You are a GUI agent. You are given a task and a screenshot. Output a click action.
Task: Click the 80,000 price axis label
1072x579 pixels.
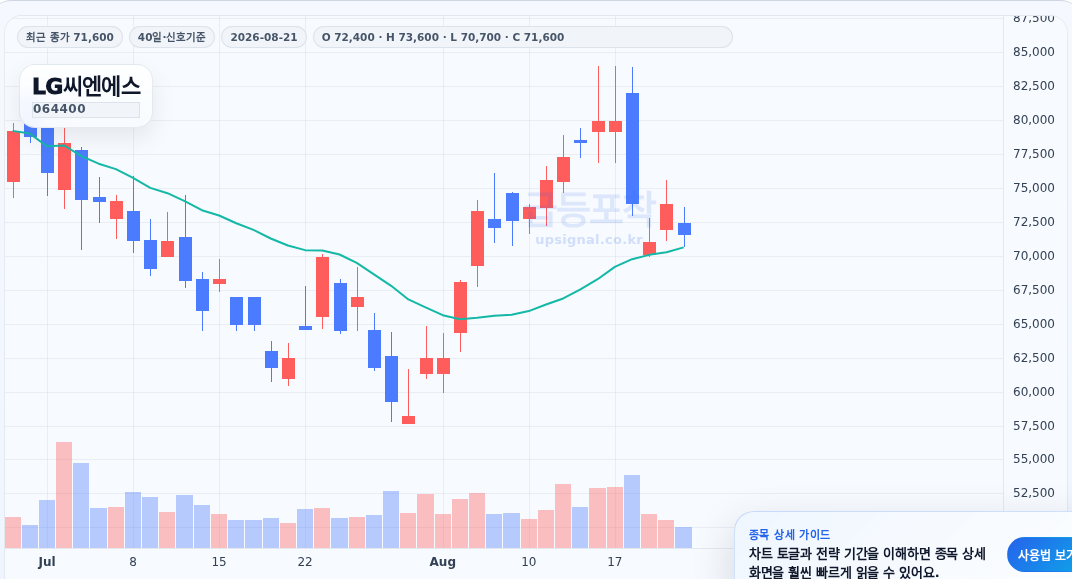point(1034,120)
